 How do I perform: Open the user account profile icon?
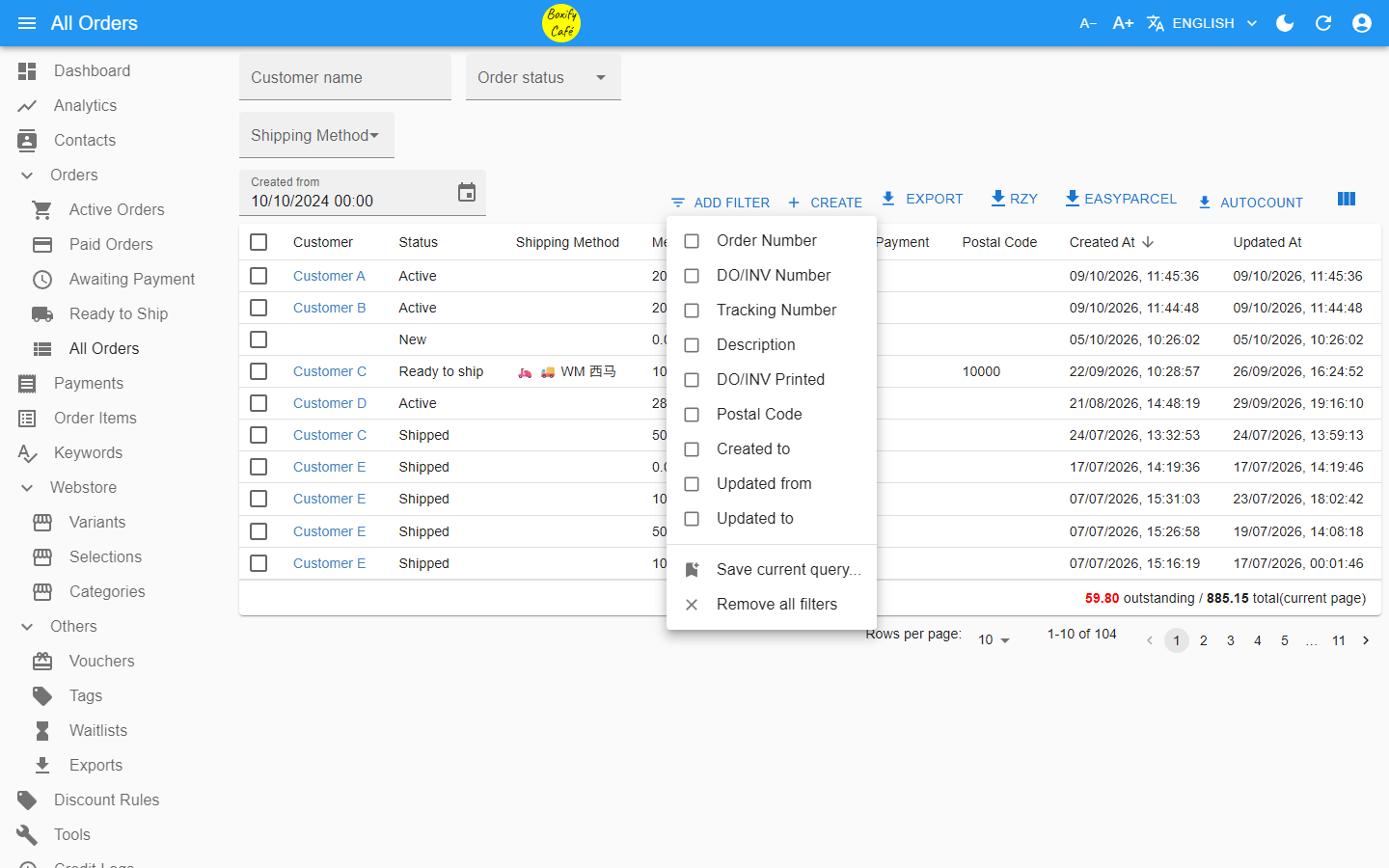(x=1362, y=23)
